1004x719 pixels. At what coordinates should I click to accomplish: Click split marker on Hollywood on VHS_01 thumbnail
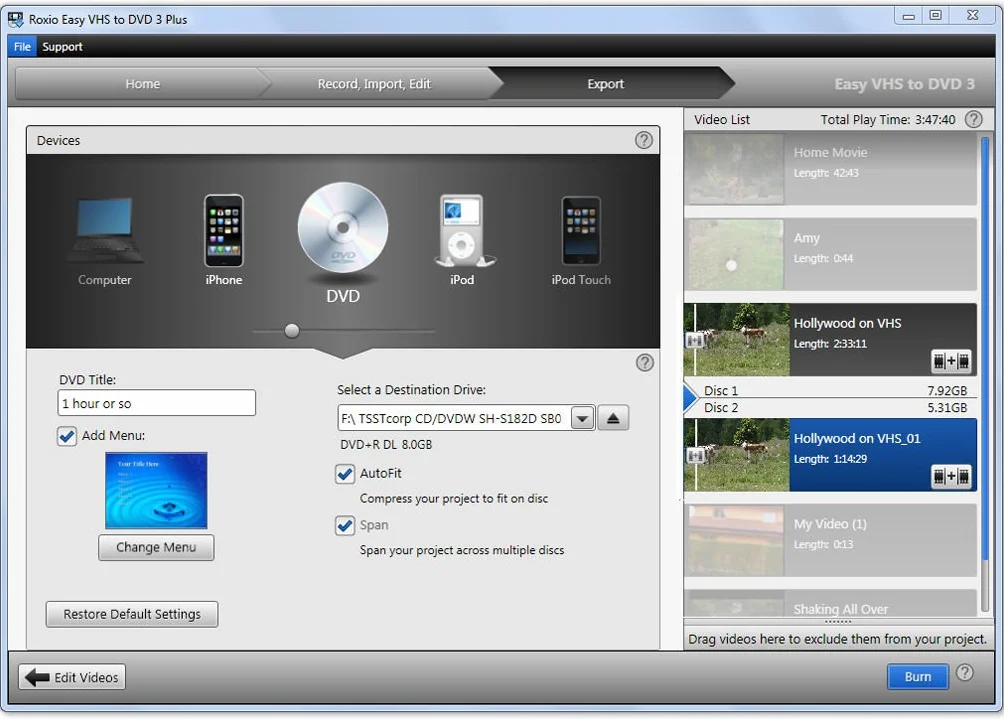[x=694, y=455]
